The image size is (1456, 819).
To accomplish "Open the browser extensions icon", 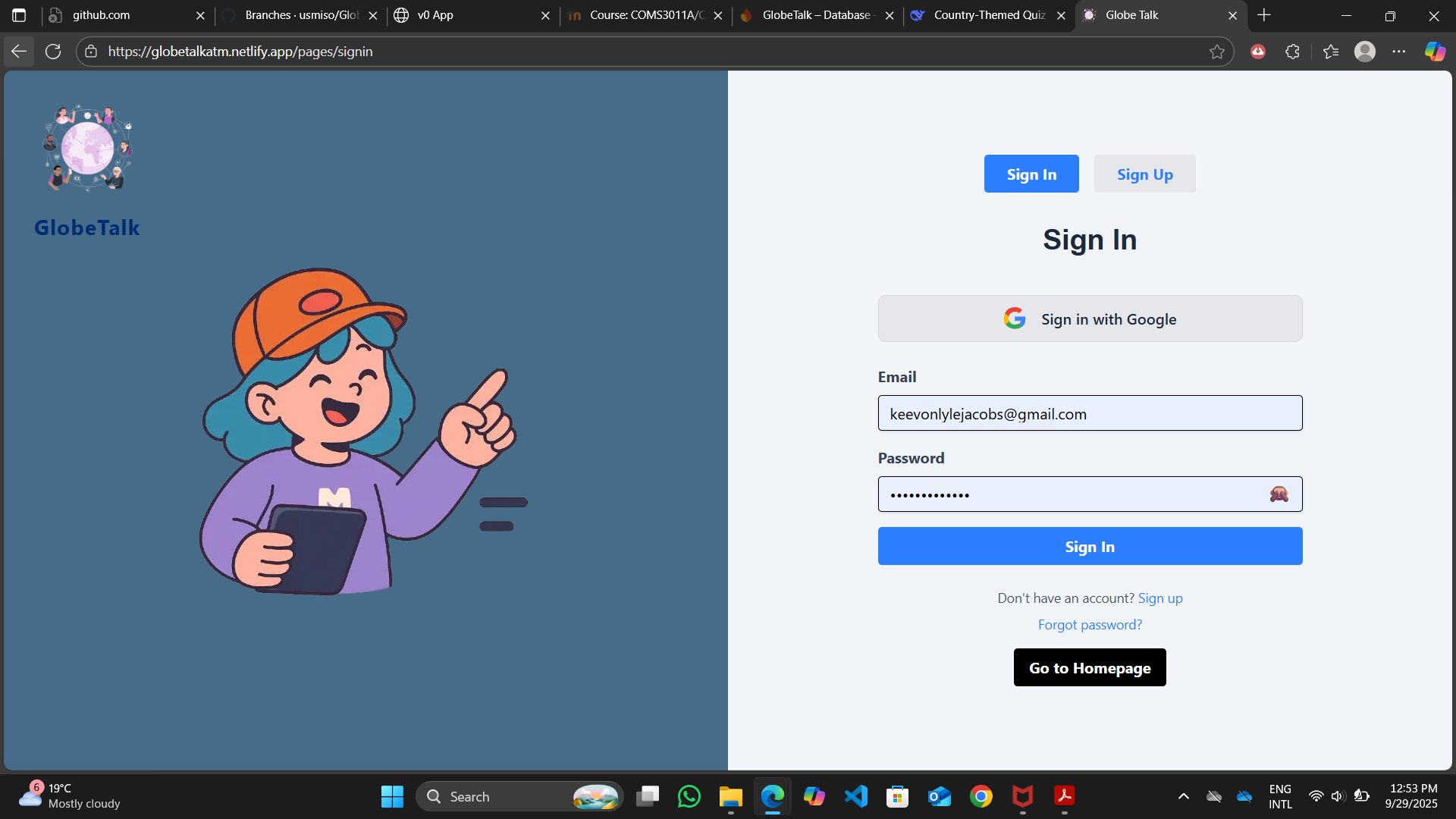I will [x=1292, y=51].
